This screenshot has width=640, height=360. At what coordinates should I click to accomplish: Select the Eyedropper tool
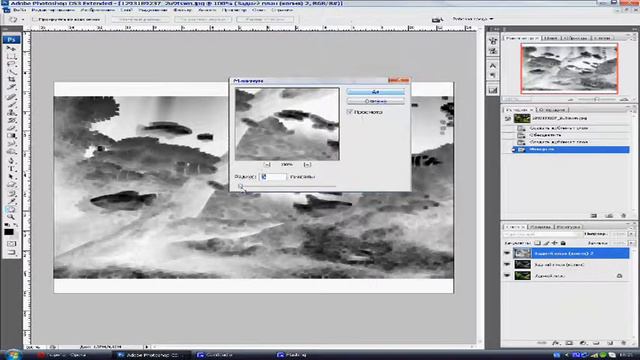click(11, 201)
